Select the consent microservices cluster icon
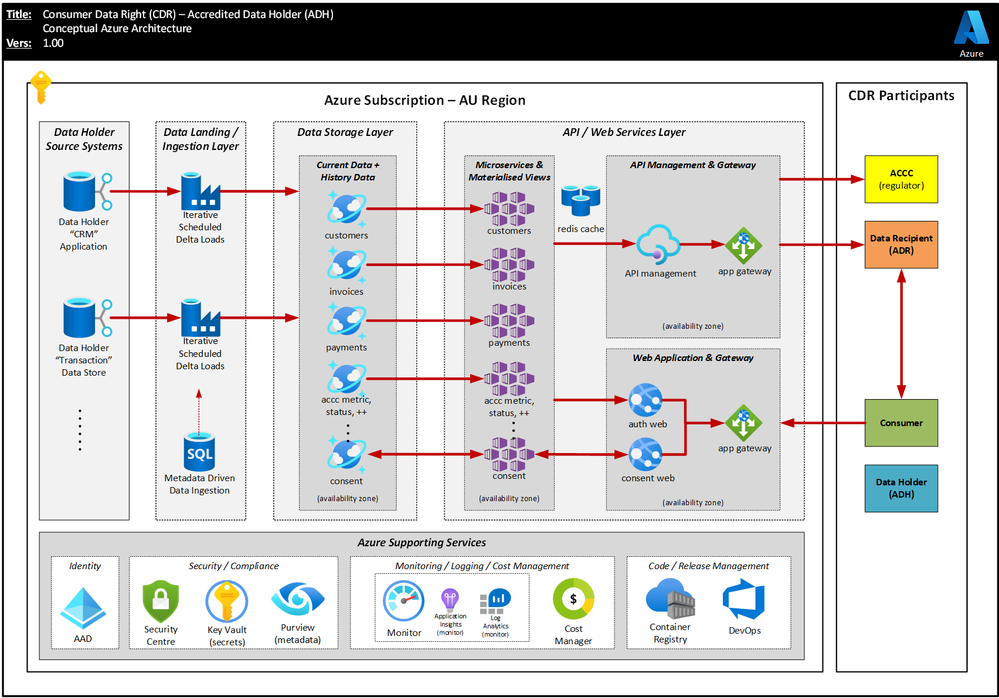This screenshot has height=698, width=999. tap(509, 453)
